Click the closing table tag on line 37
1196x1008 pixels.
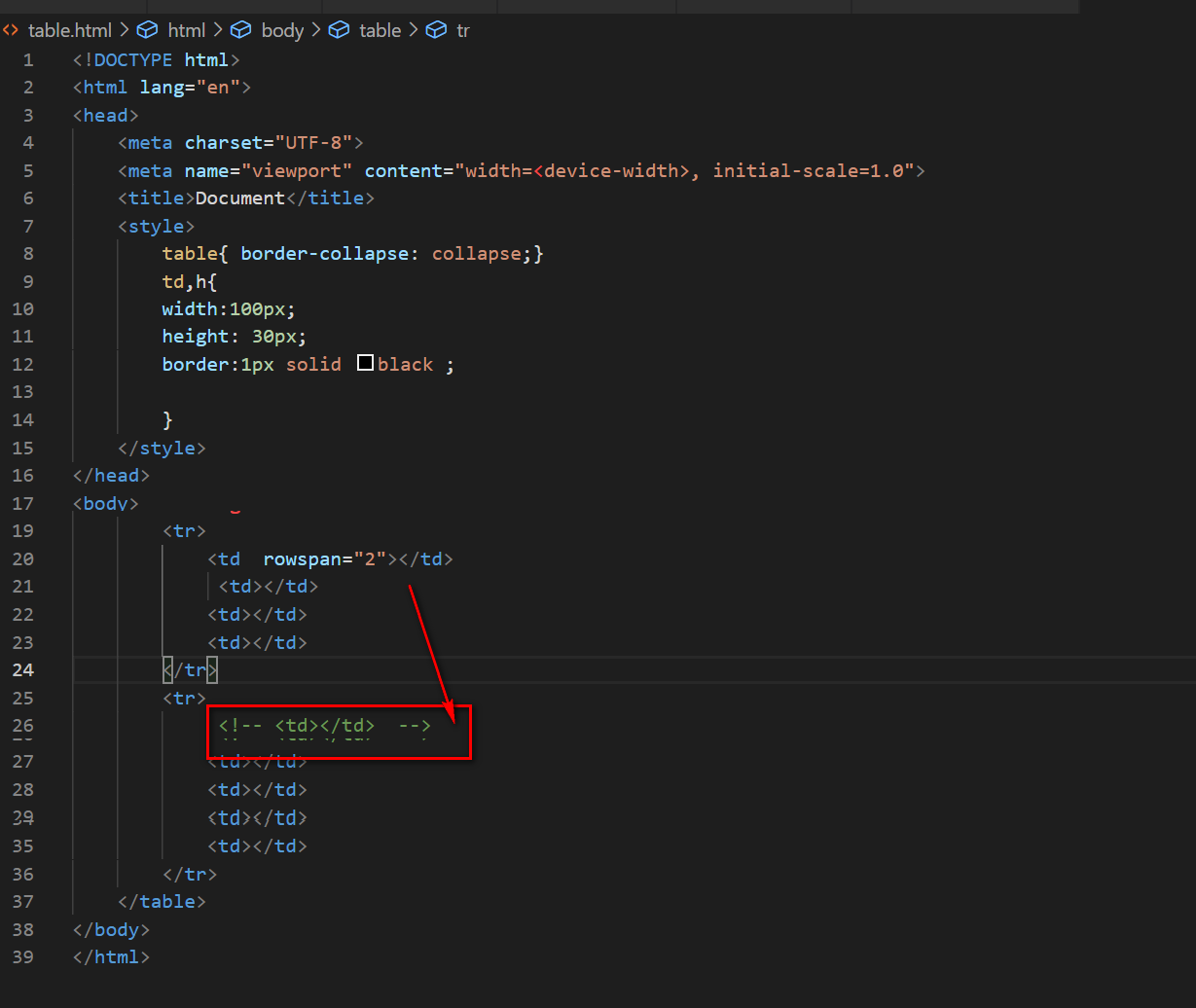click(163, 901)
